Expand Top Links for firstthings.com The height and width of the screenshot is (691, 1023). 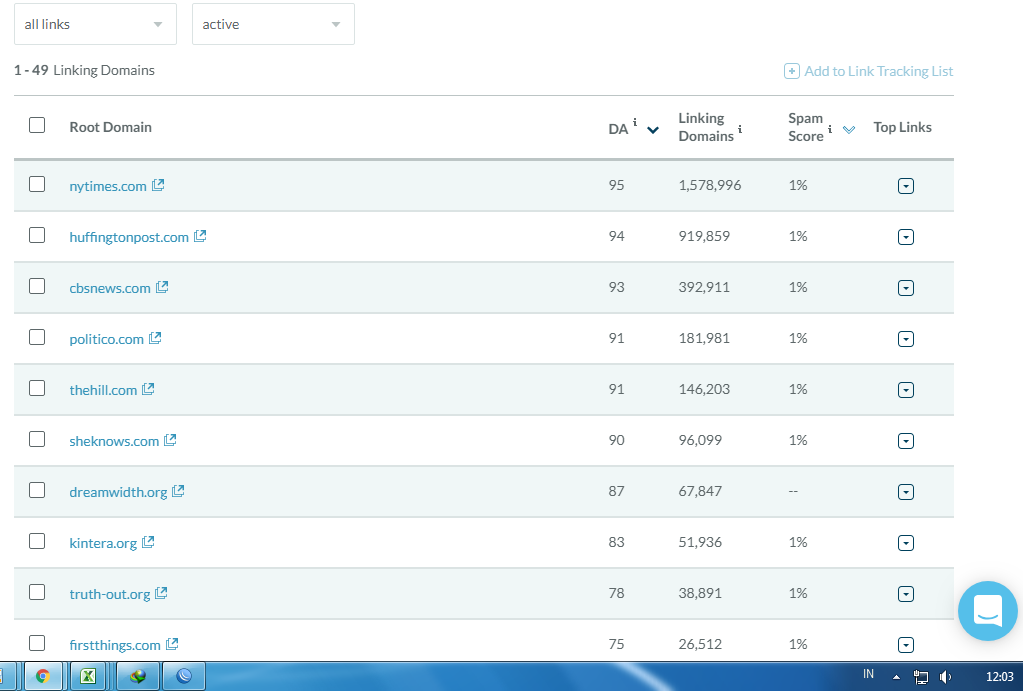(x=906, y=645)
